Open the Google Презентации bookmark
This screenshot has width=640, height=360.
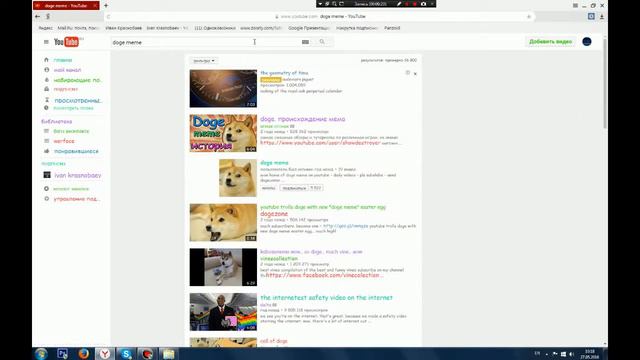tap(309, 28)
